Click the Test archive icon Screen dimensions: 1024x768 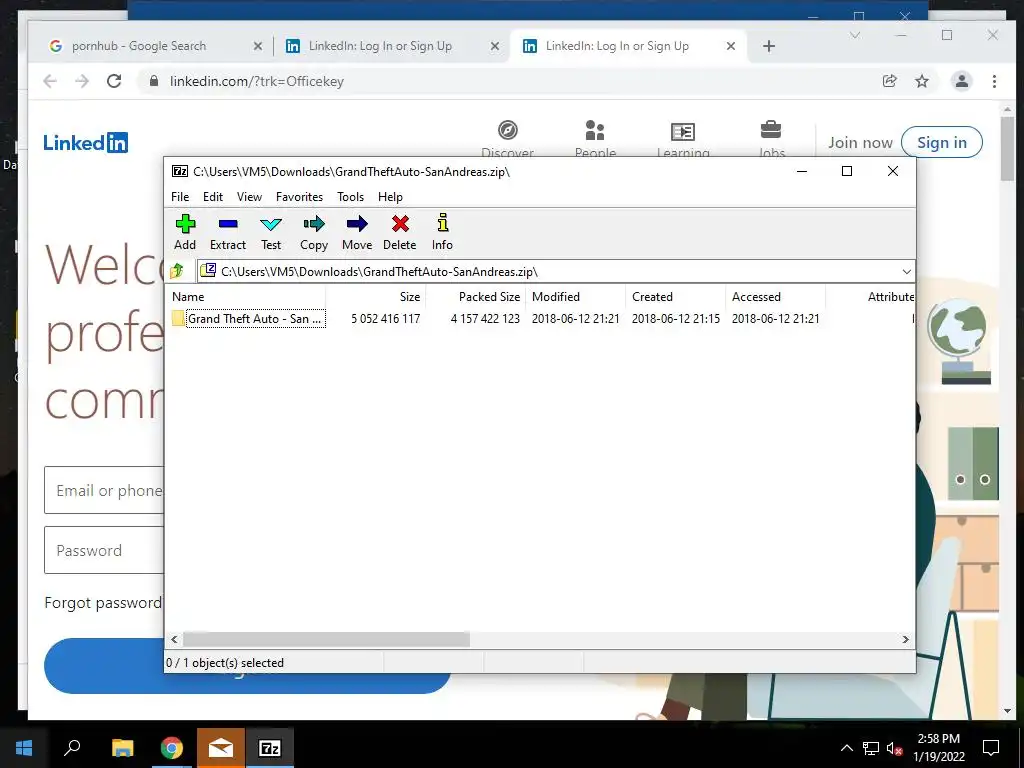271,232
